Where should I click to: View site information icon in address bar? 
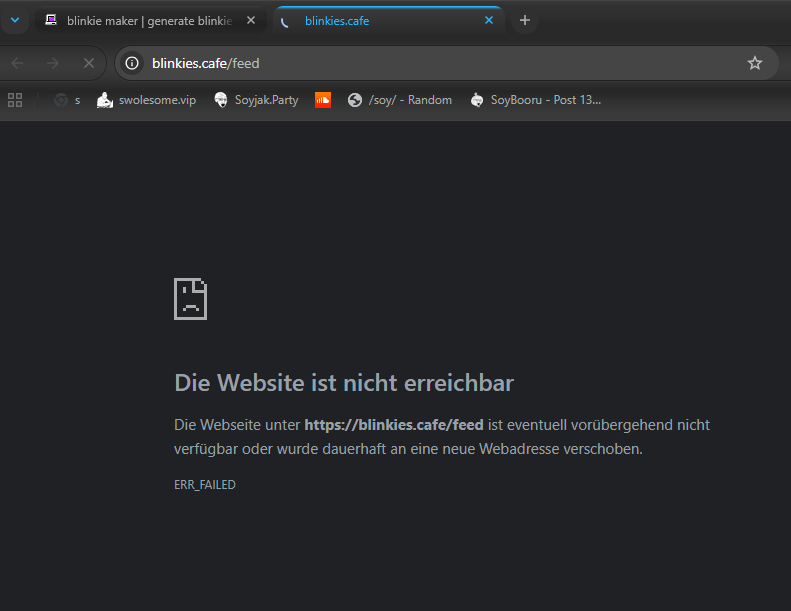pyautogui.click(x=132, y=63)
